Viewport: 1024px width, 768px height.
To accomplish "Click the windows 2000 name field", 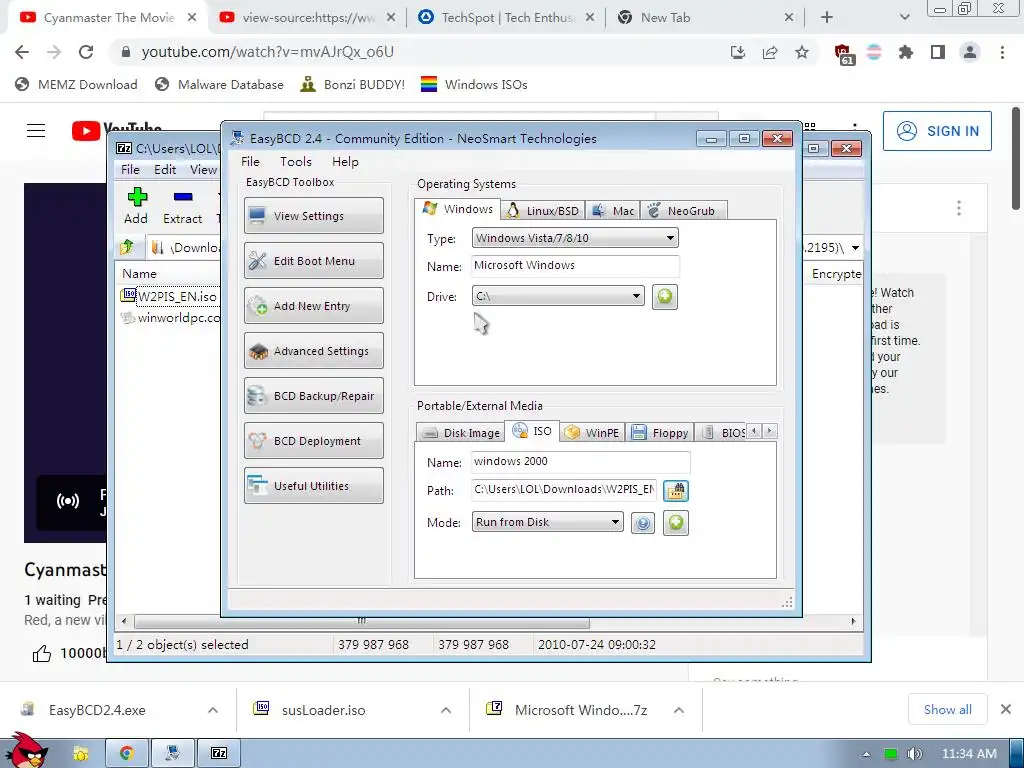I will tap(581, 462).
